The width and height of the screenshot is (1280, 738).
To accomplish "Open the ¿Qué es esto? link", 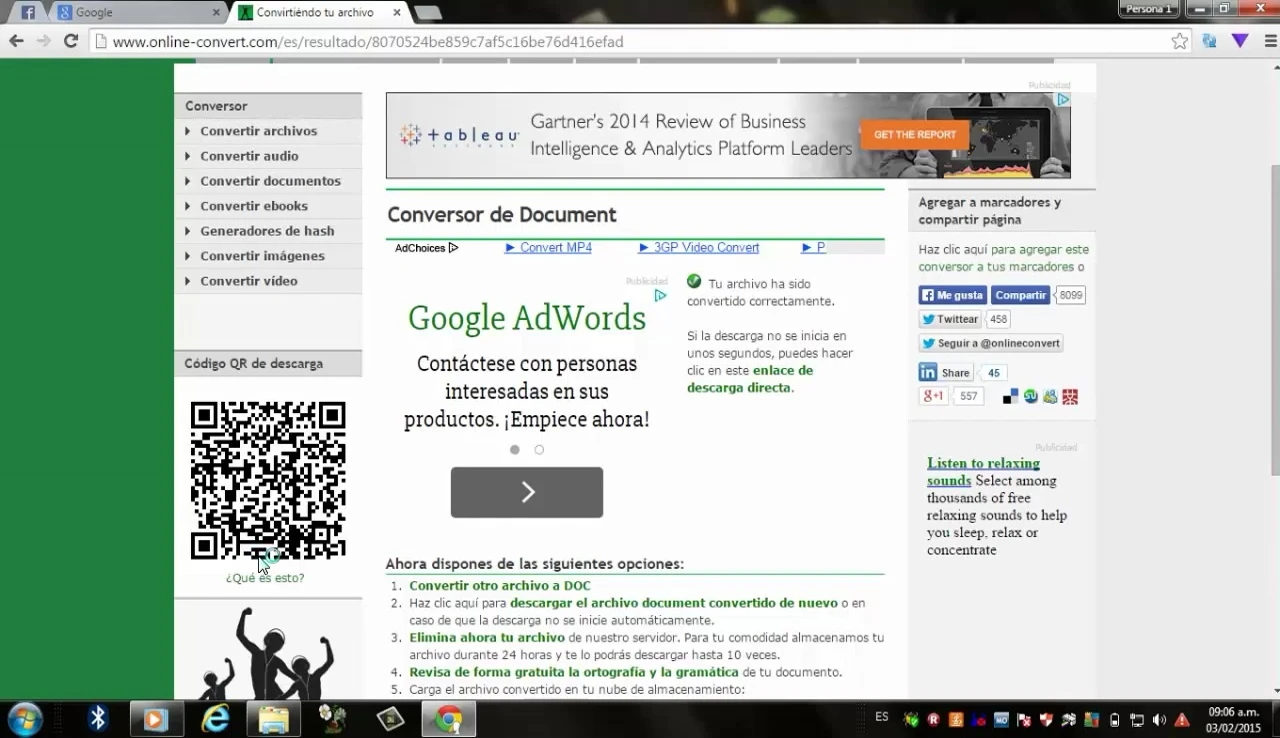I will tap(265, 578).
